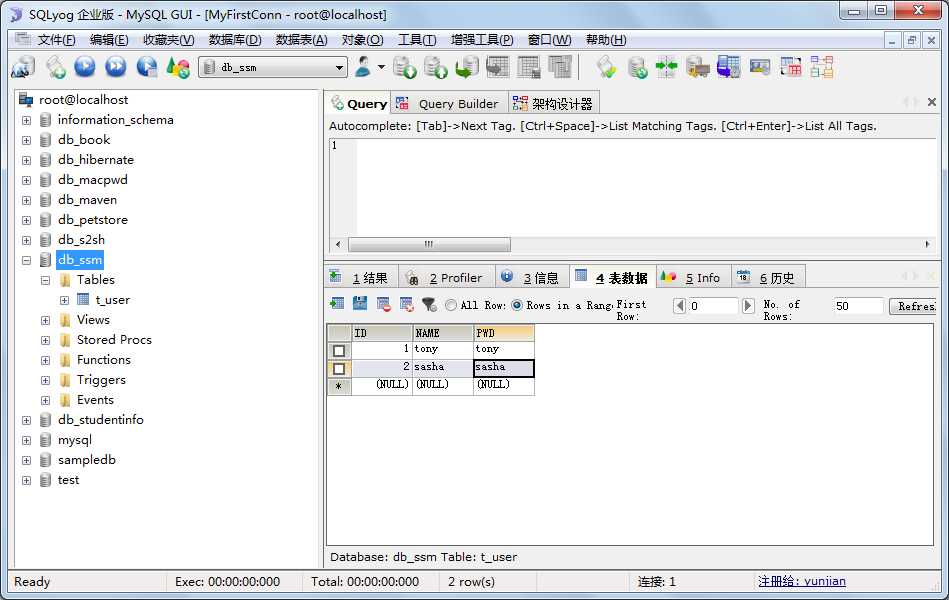
Task: Refresh object browser (colored shapes icon)
Action: [178, 67]
